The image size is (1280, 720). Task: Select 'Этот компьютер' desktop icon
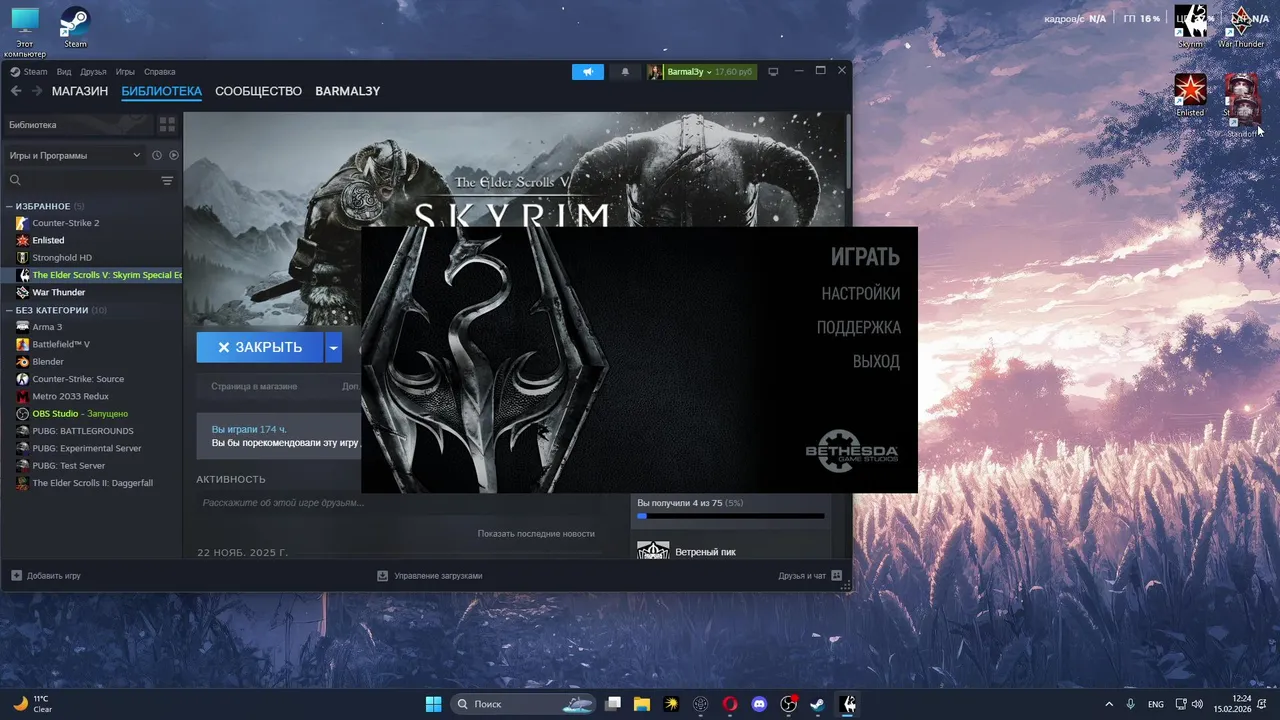pos(25,32)
